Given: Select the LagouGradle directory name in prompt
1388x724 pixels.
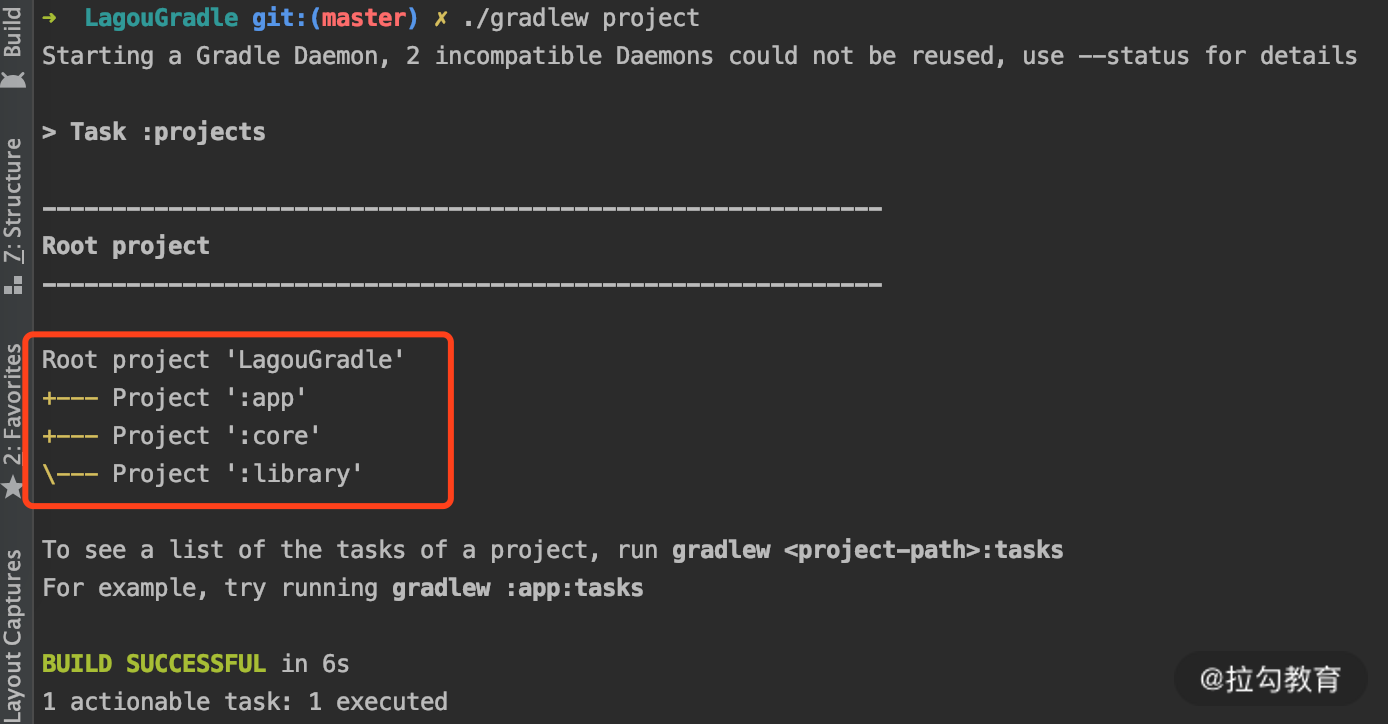Looking at the screenshot, I should pyautogui.click(x=161, y=18).
